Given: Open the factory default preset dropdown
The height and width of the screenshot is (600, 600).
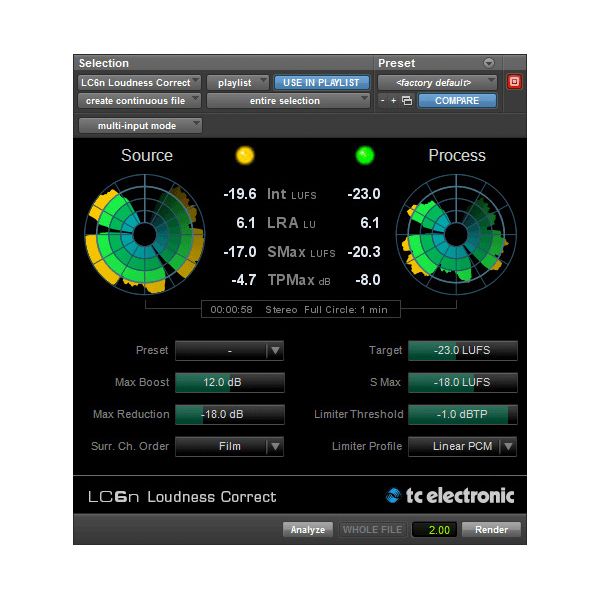Looking at the screenshot, I should 437,83.
